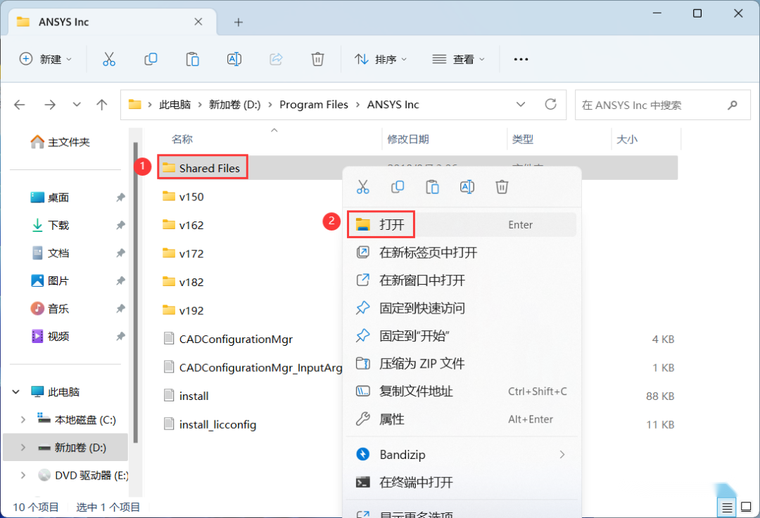The height and width of the screenshot is (518, 760).
Task: Expand the Bandizip submenu arrow
Action: click(x=562, y=455)
